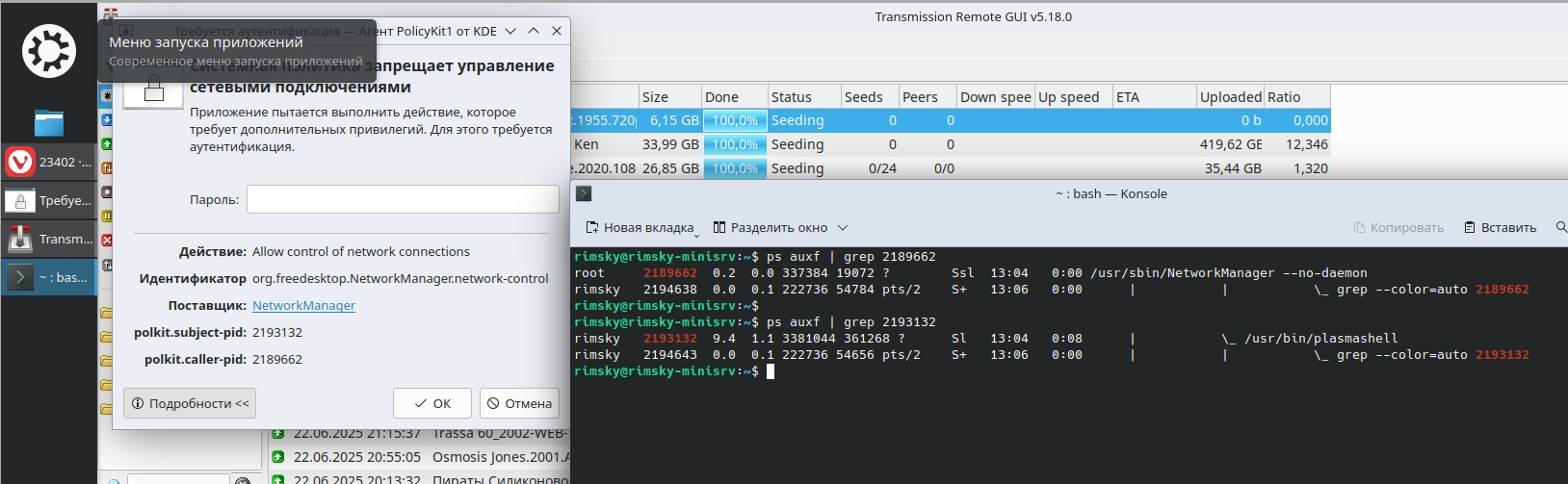Click the 35,44 GB uploaded value
The height and width of the screenshot is (484, 1568).
[1233, 168]
